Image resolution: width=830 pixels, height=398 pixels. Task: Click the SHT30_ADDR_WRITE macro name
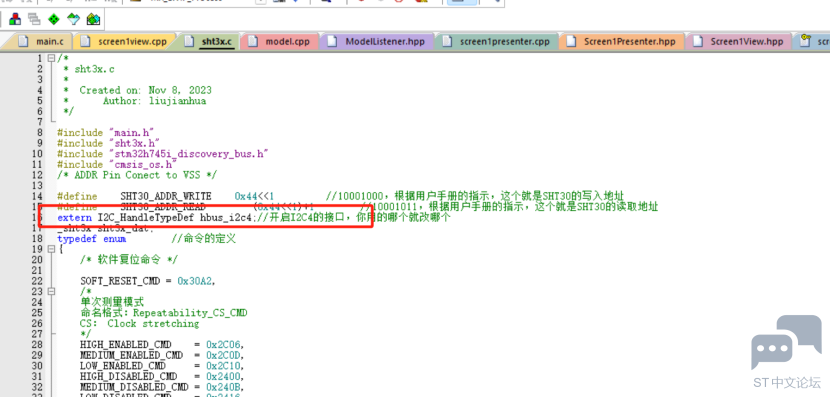click(x=166, y=196)
